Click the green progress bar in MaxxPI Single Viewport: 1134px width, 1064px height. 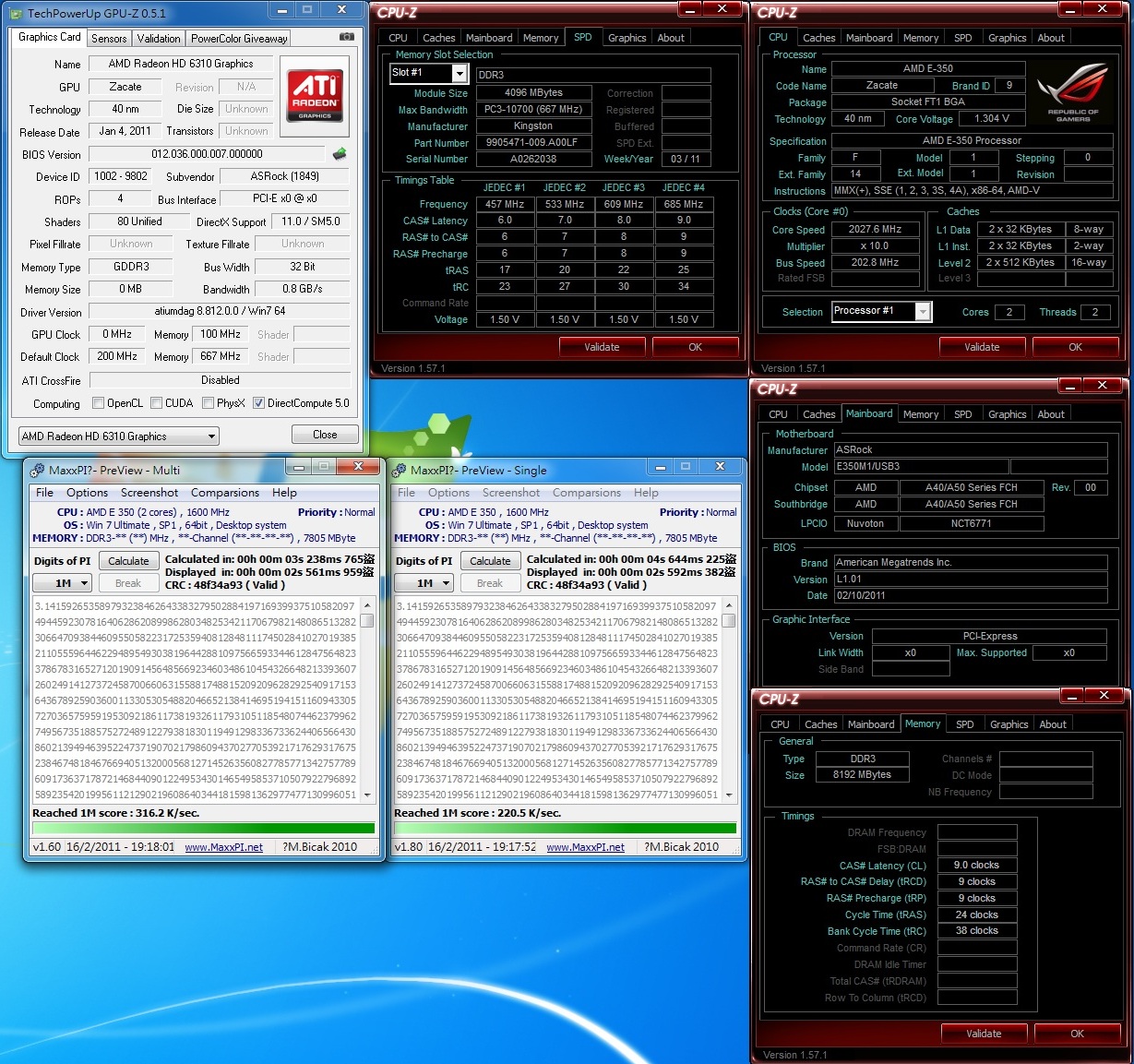coord(566,829)
